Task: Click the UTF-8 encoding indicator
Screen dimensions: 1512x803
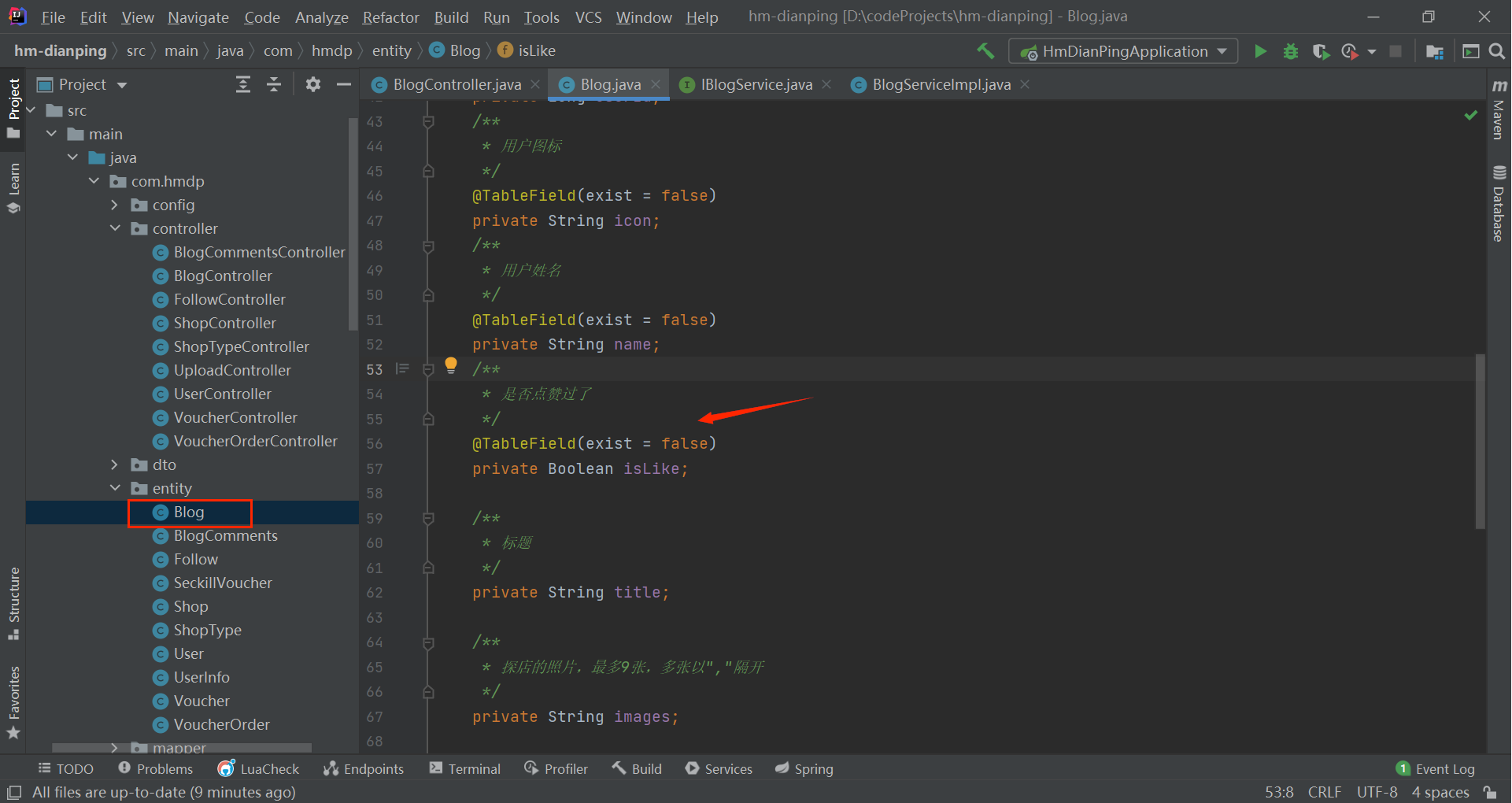Action: pyautogui.click(x=1377, y=792)
